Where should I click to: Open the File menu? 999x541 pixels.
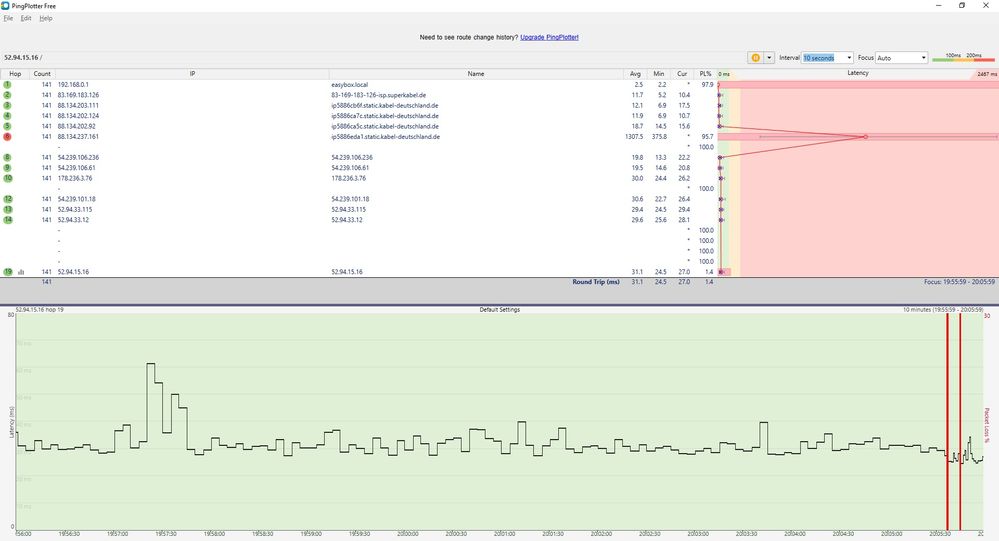tap(8, 18)
